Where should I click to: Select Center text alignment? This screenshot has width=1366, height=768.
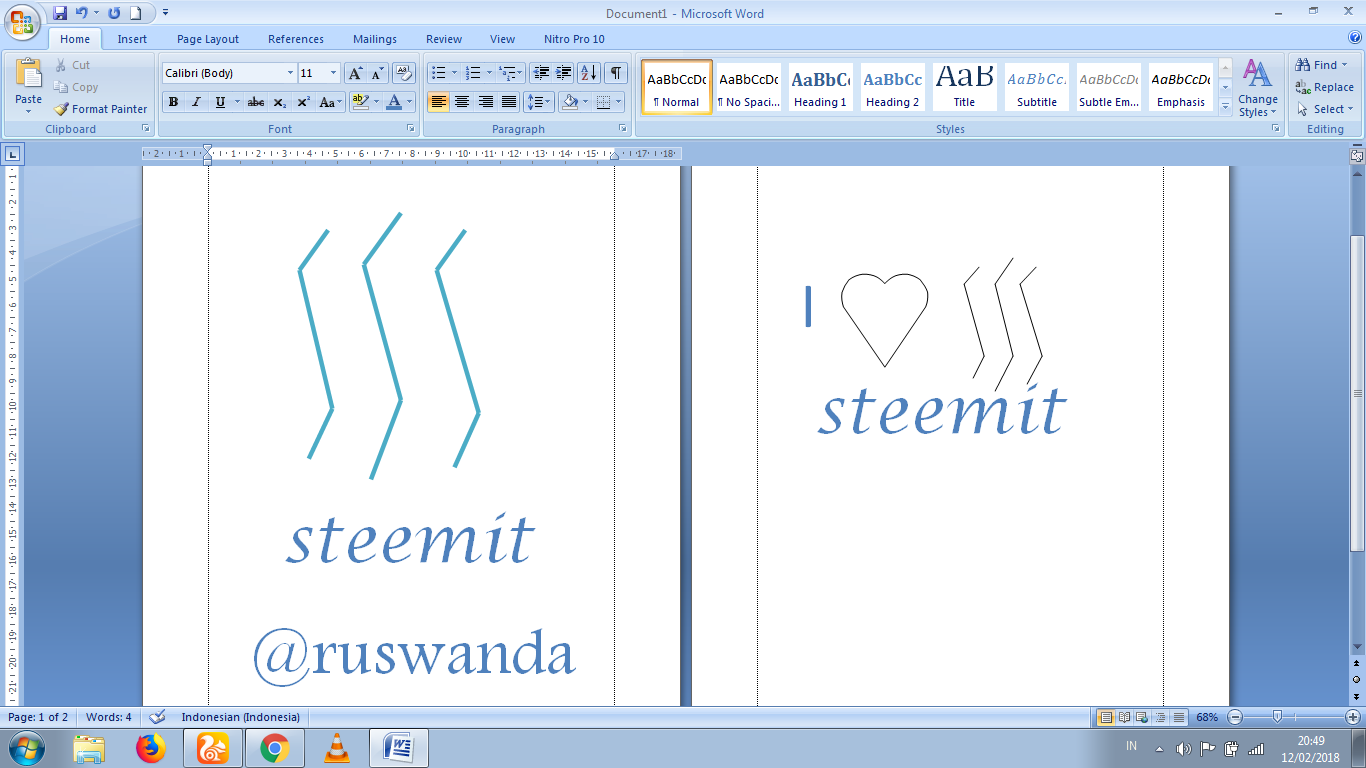tap(462, 102)
